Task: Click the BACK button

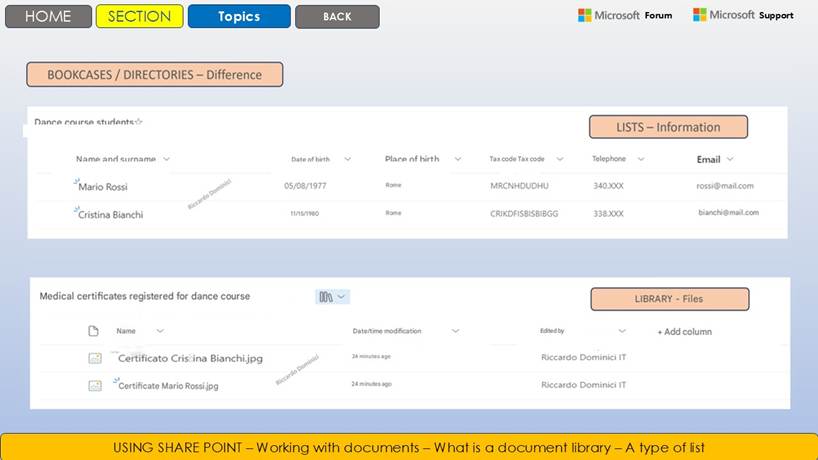Action: coord(337,16)
